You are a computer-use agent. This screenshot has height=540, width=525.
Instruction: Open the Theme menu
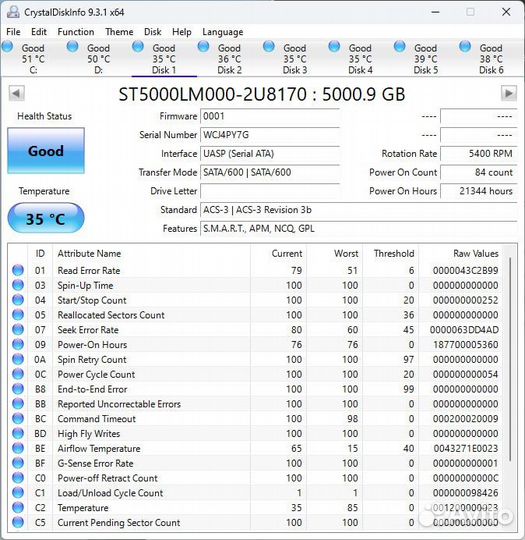pos(119,32)
